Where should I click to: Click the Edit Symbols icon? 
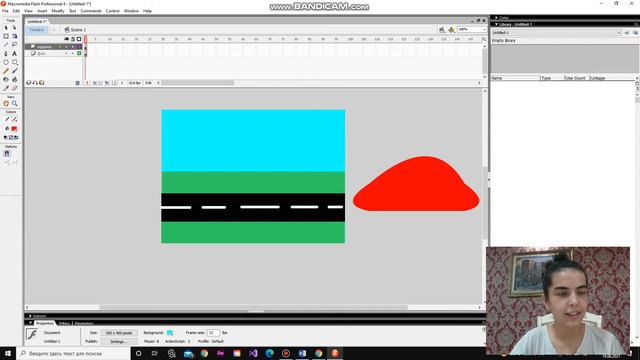click(451, 30)
